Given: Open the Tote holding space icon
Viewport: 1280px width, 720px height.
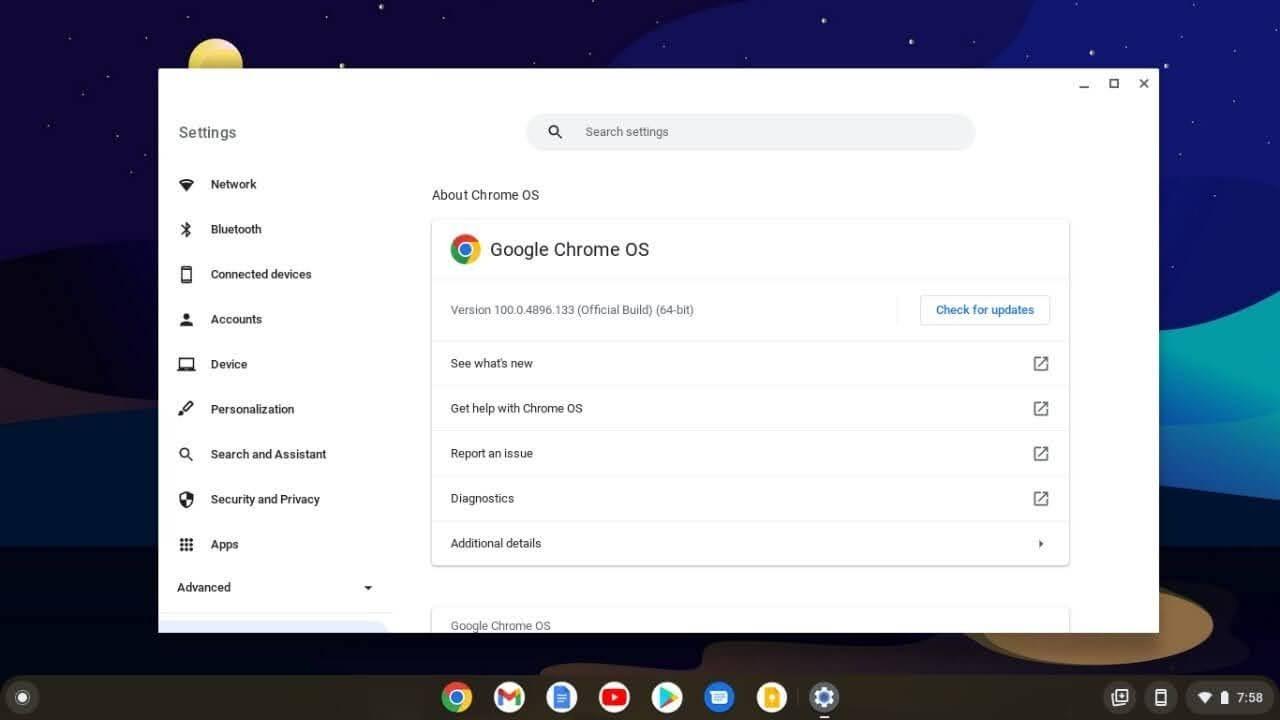Looking at the screenshot, I should coord(1120,697).
